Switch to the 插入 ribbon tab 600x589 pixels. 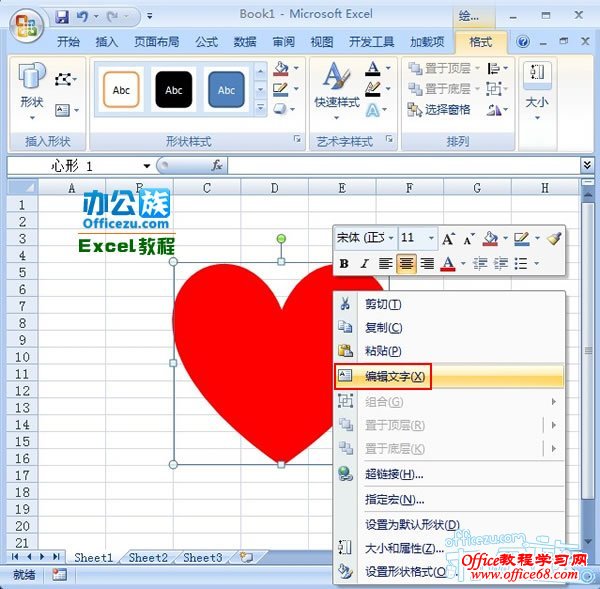click(106, 41)
